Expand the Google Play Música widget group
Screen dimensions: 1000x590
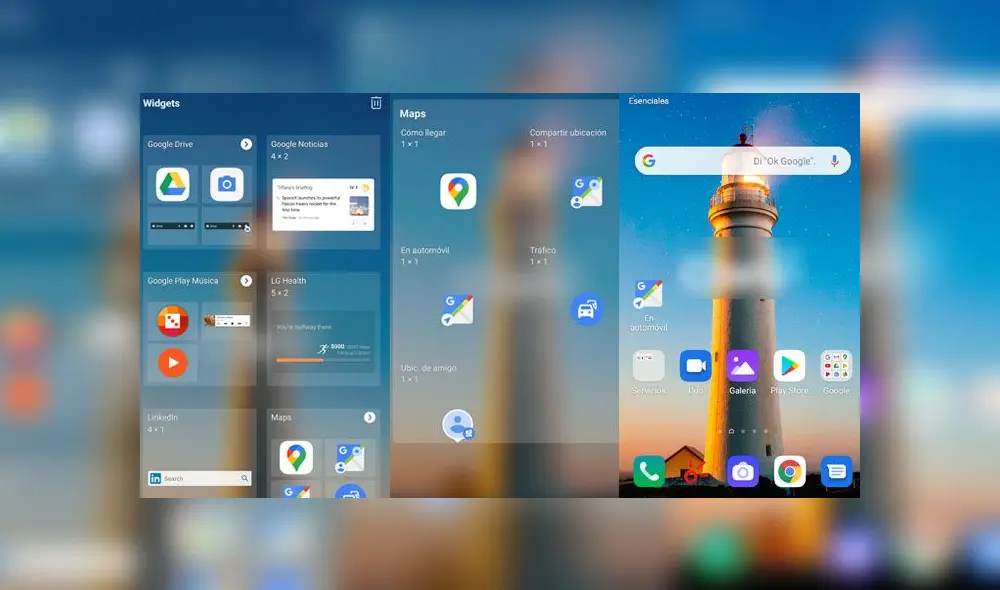pyautogui.click(x=246, y=281)
